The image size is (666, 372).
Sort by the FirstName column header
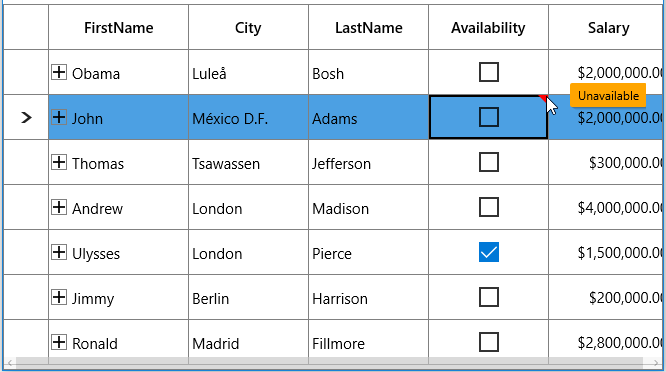click(119, 28)
